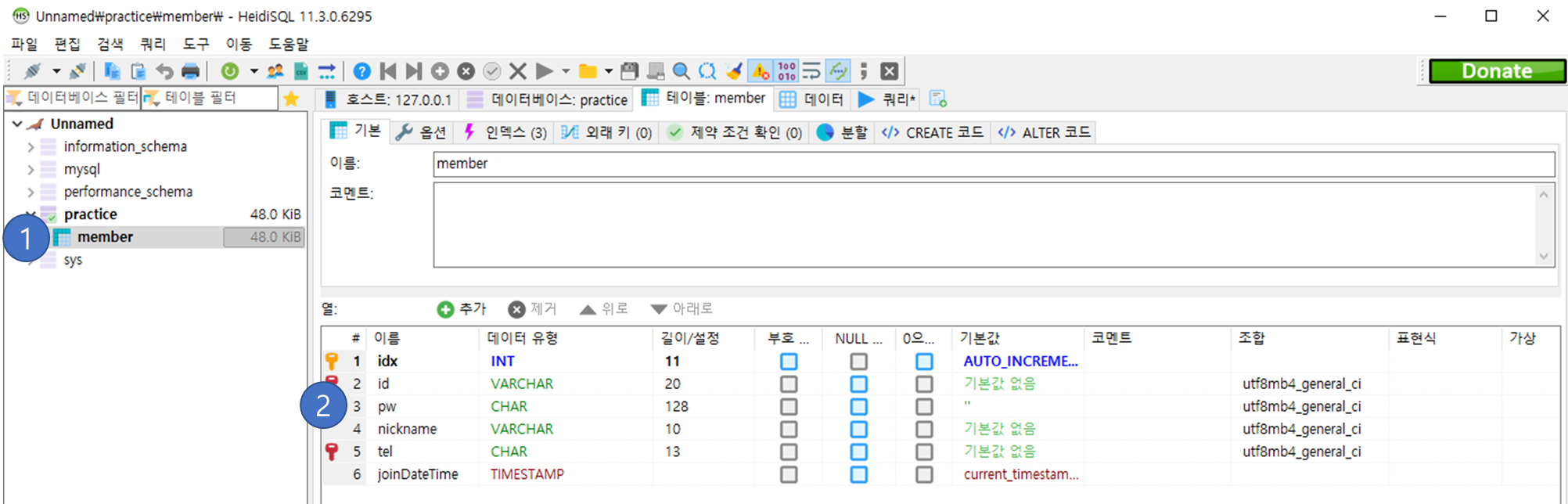Toggle the binary 100/010 icon
1568x504 pixels.
coord(786,71)
